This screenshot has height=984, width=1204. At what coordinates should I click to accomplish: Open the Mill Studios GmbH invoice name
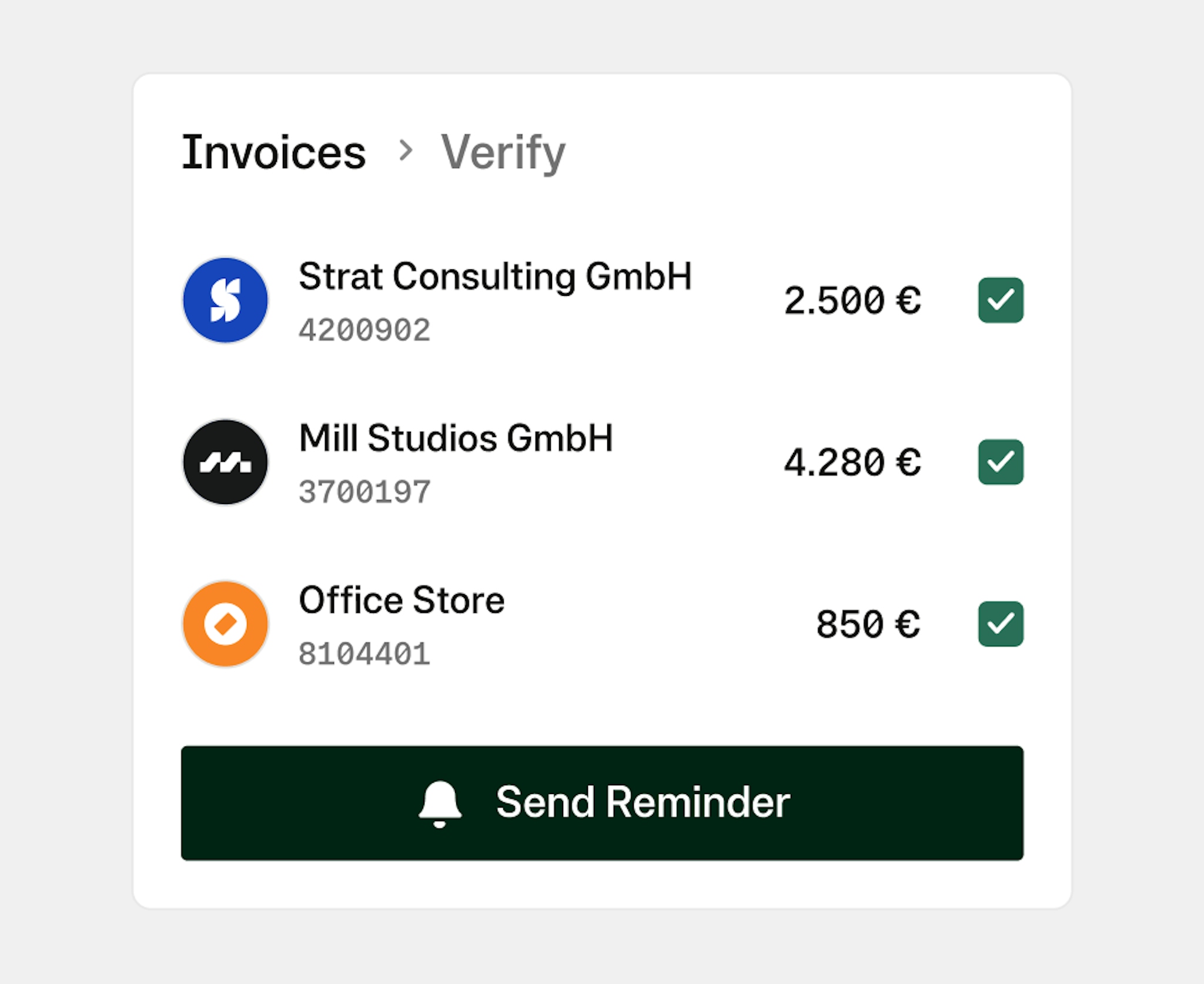(456, 438)
